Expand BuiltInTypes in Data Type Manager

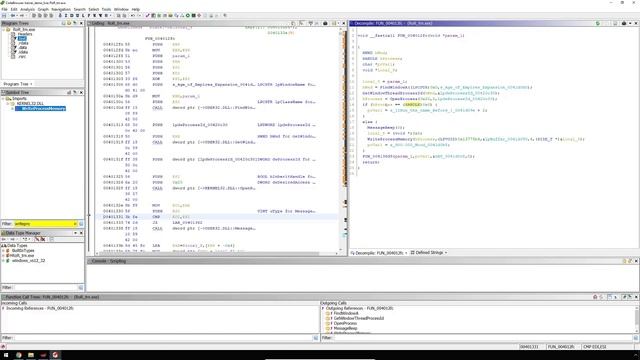pyautogui.click(x=4, y=250)
